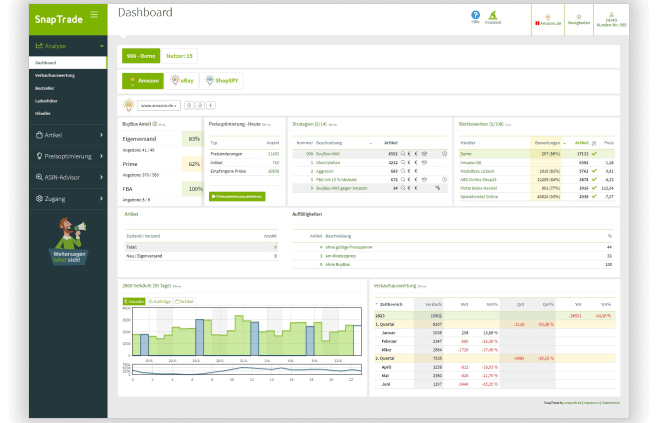Click the lightbulb icon beside the marketplace dropdown
This screenshot has height=423, width=658.
click(x=128, y=105)
